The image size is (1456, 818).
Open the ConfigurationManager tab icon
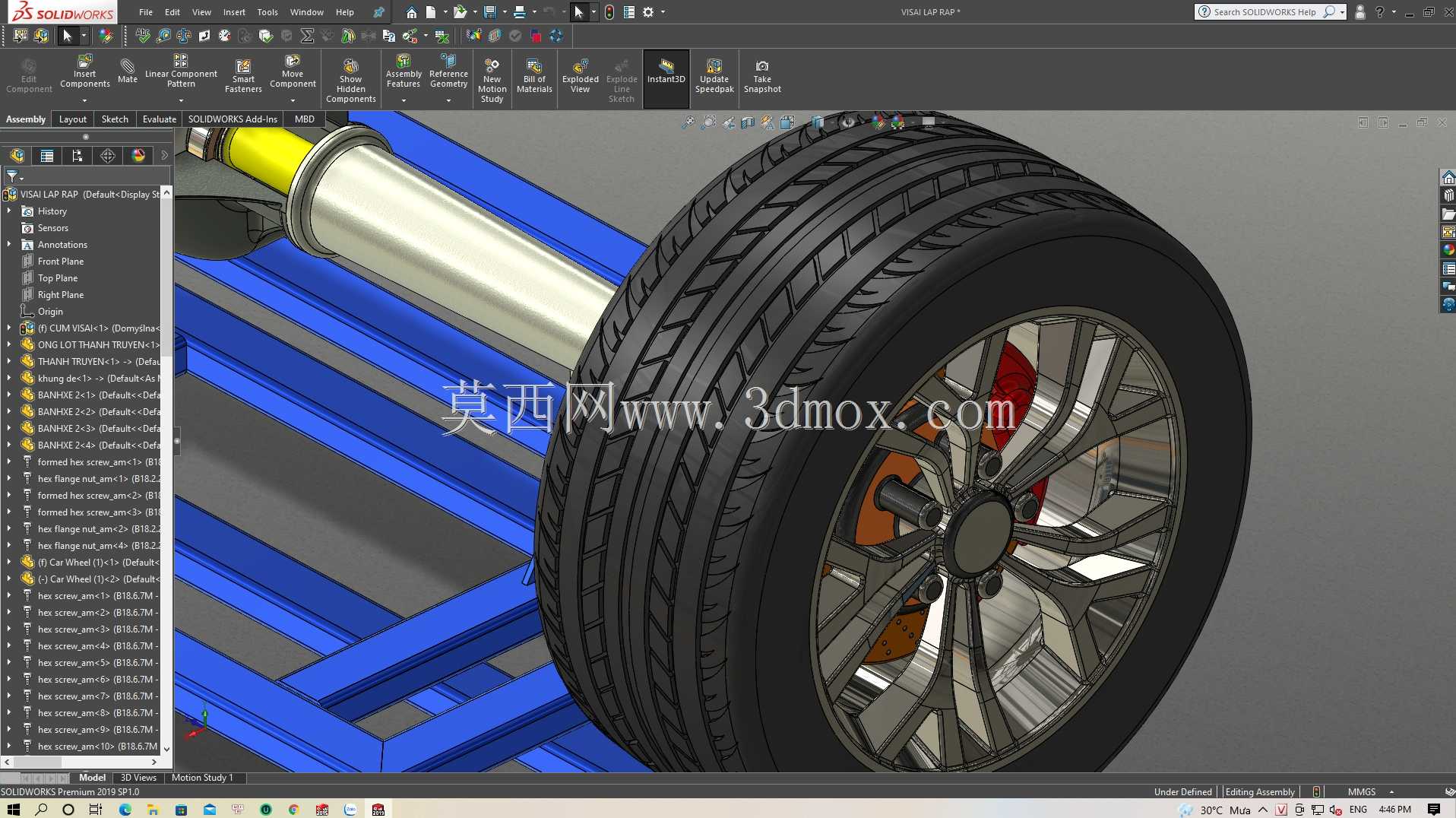(x=78, y=156)
